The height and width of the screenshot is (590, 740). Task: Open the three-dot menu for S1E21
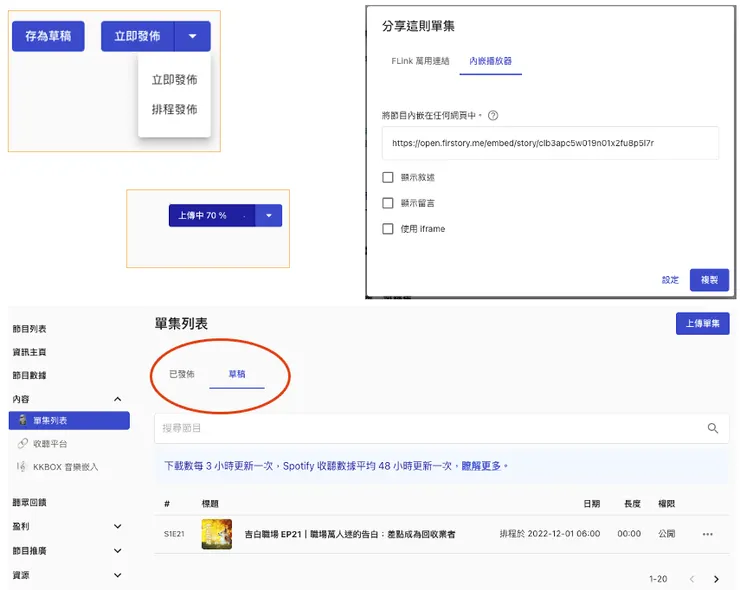707,534
